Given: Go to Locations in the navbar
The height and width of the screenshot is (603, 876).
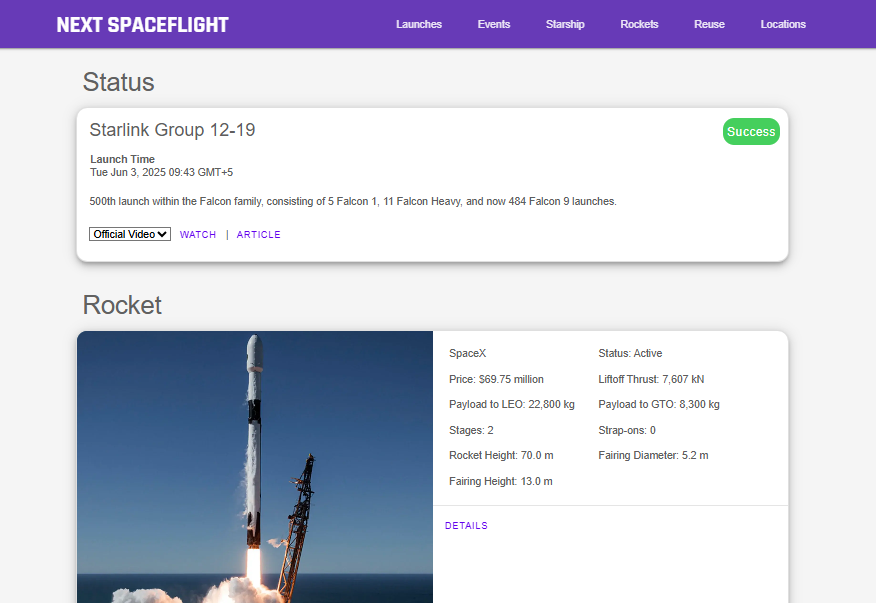Looking at the screenshot, I should point(782,24).
